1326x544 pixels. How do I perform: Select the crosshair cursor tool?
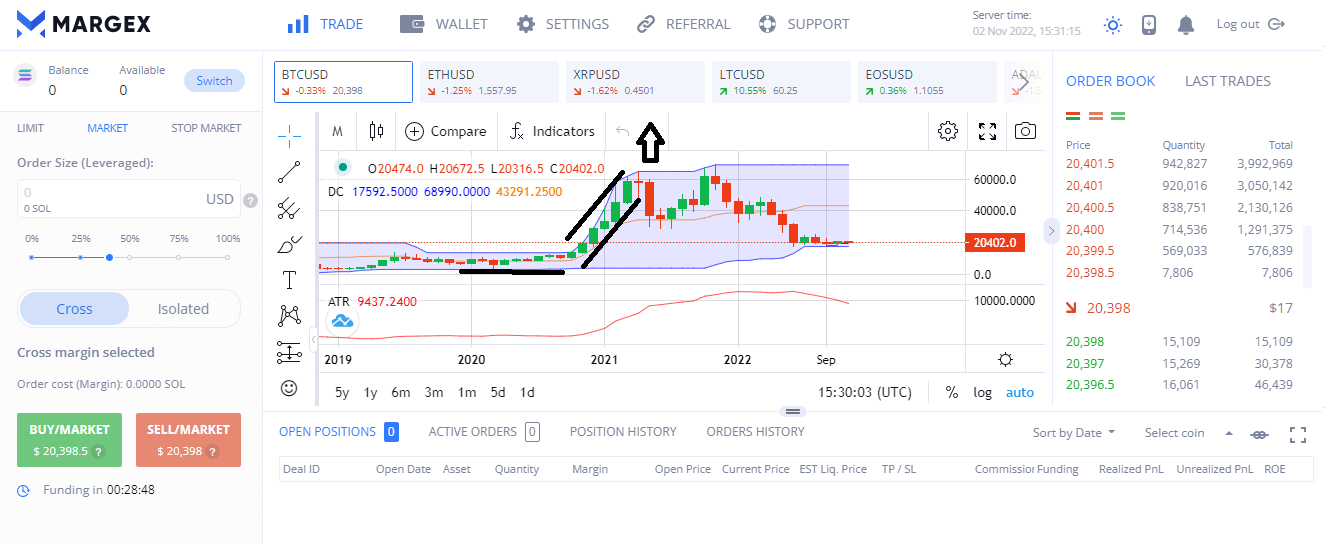(289, 133)
